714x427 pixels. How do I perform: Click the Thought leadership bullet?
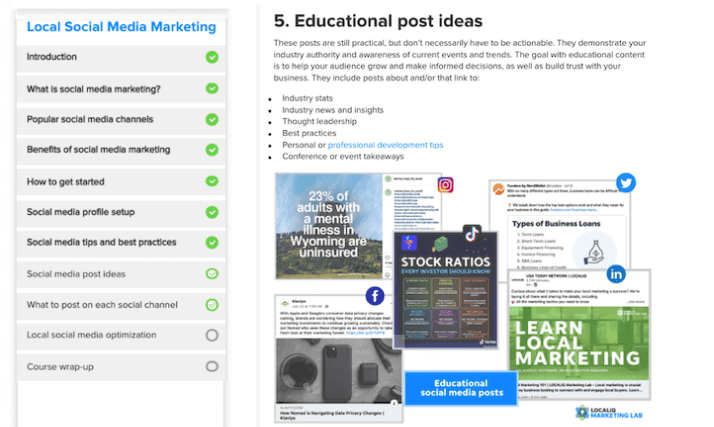(x=319, y=121)
